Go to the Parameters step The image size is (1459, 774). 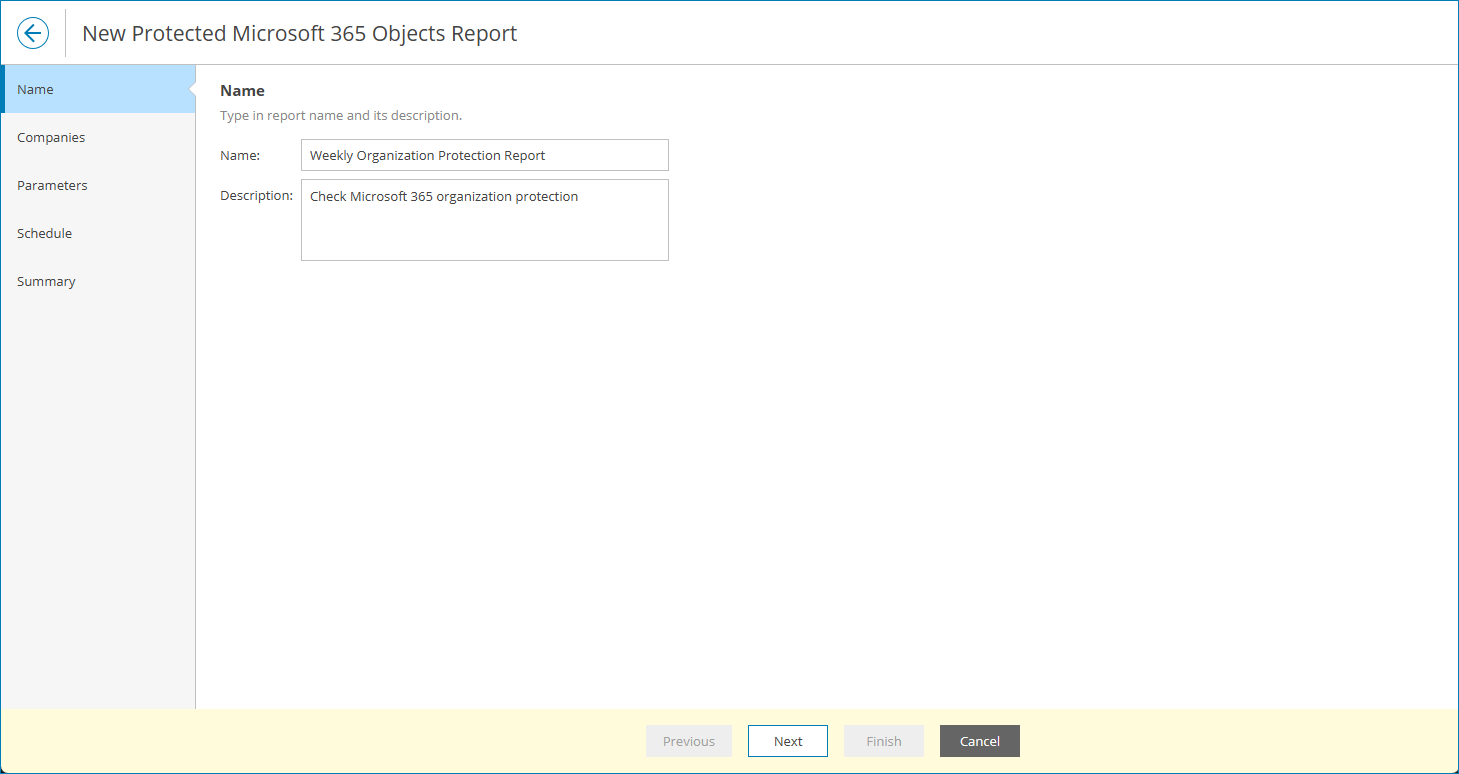pos(52,185)
